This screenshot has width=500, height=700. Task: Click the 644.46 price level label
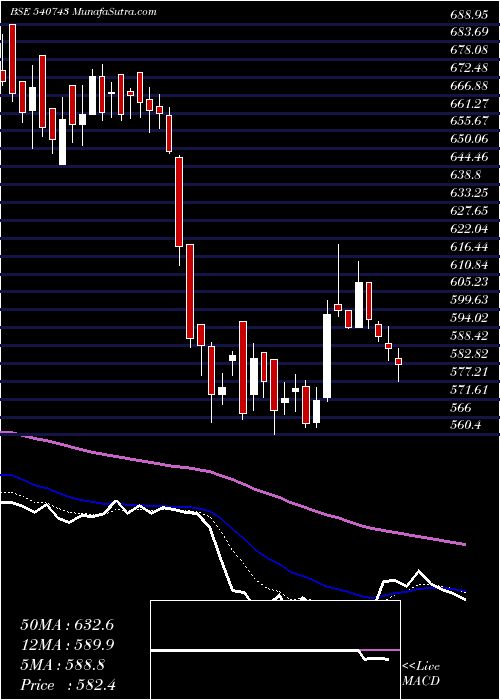coord(468,158)
